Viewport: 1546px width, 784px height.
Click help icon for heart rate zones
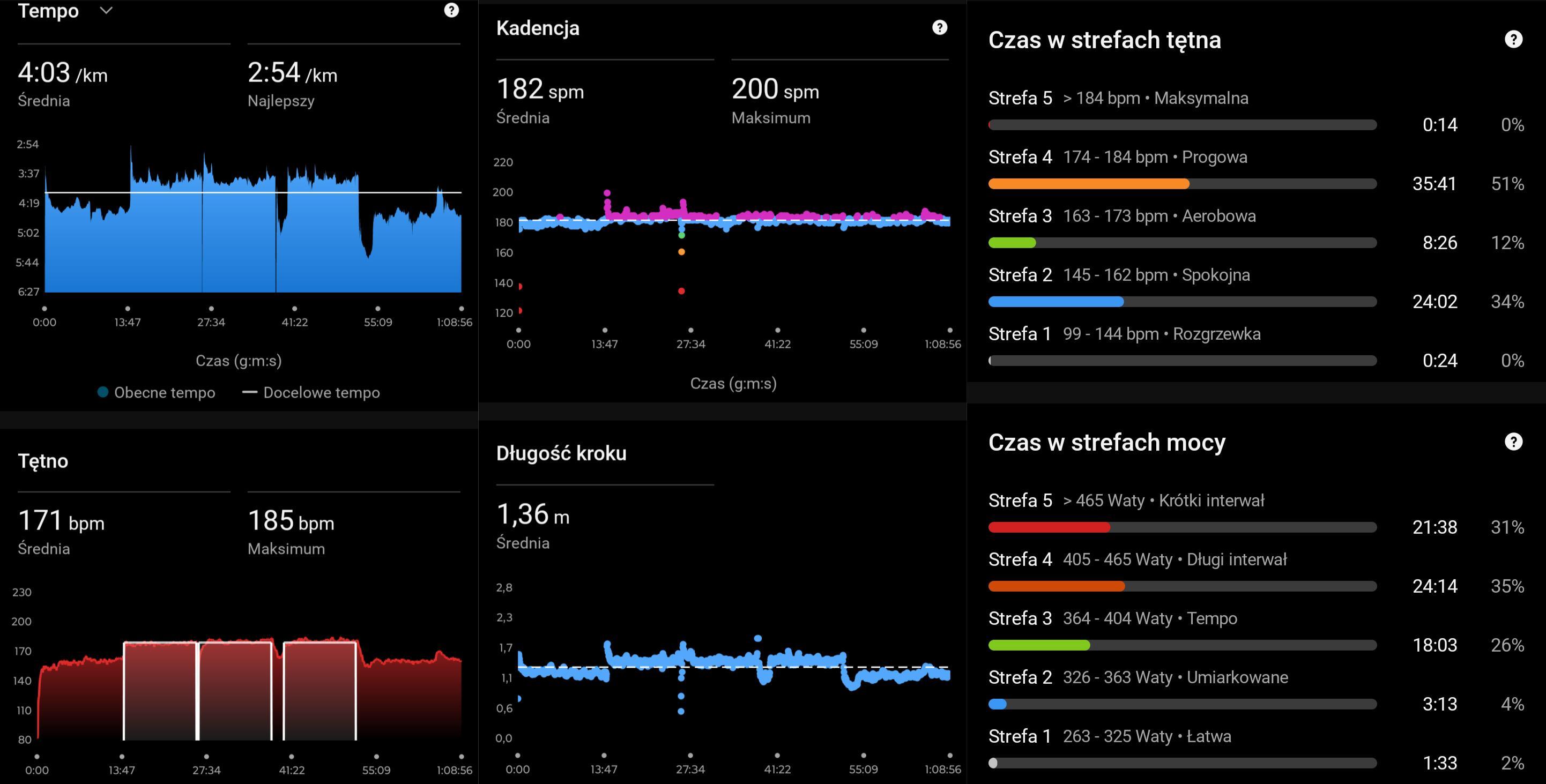tap(1513, 40)
